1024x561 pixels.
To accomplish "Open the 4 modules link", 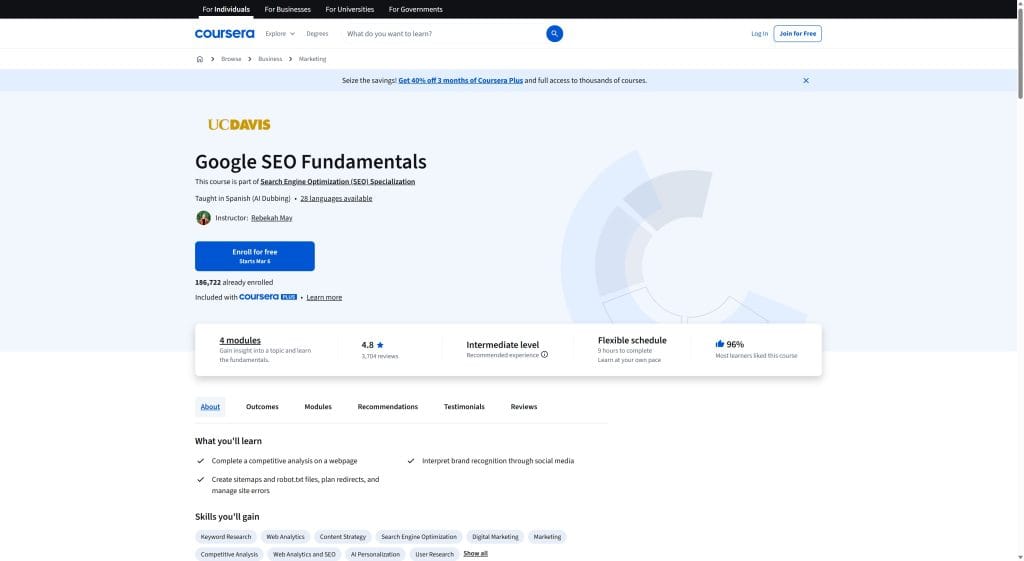I will (240, 340).
